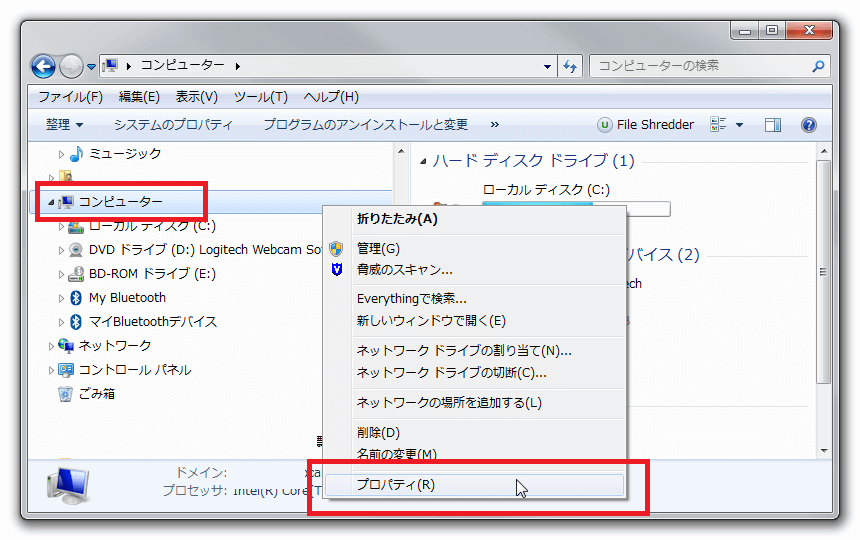Click the コンピューターの検索 search field
This screenshot has height=540, width=860.
tap(700, 66)
